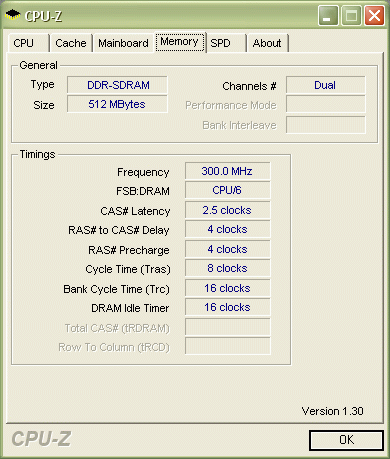Click the Bank Cycle Time (Trc) label
Image resolution: width=390 pixels, height=459 pixels.
tap(116, 289)
